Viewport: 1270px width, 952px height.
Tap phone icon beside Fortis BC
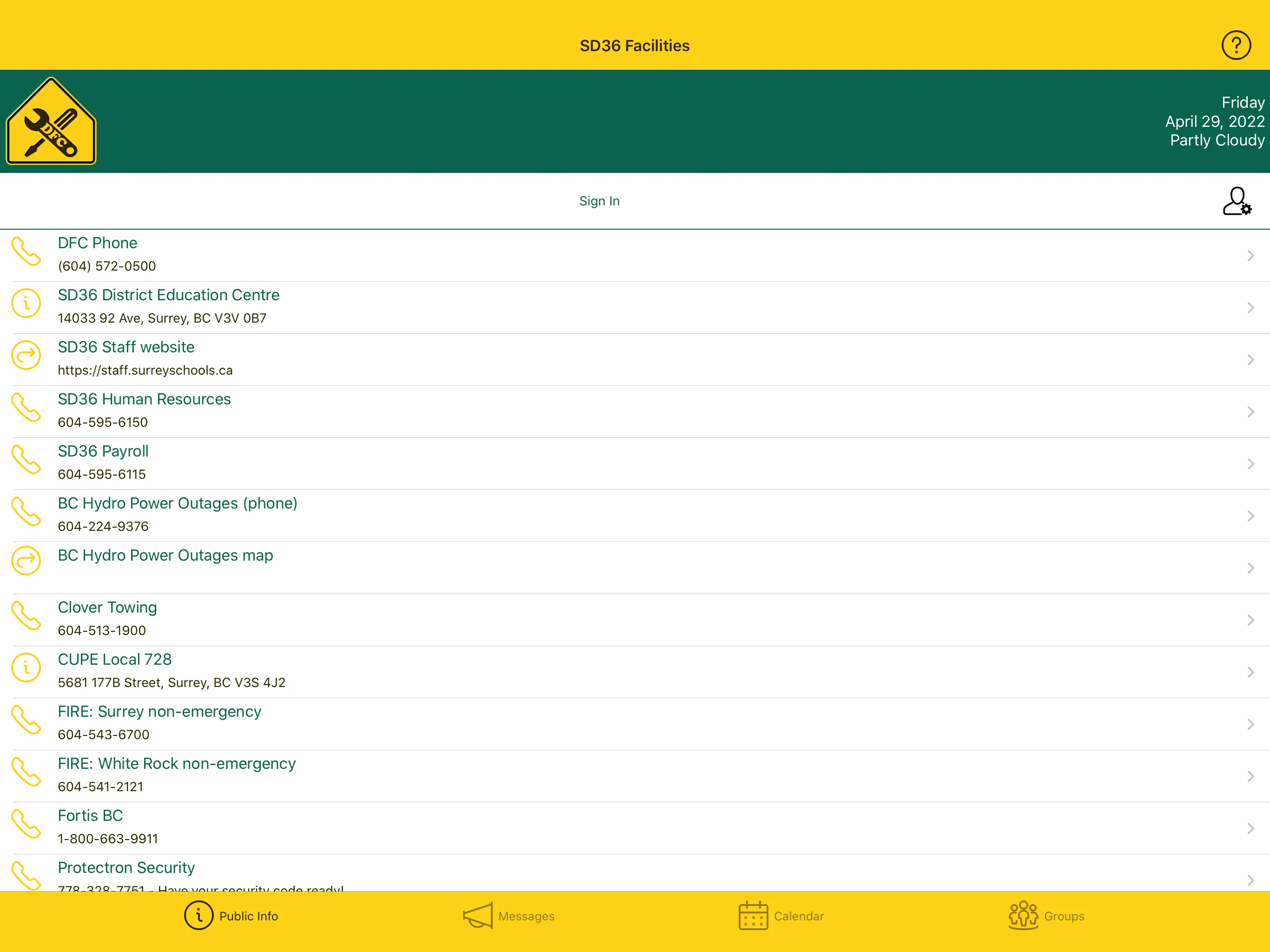26,824
